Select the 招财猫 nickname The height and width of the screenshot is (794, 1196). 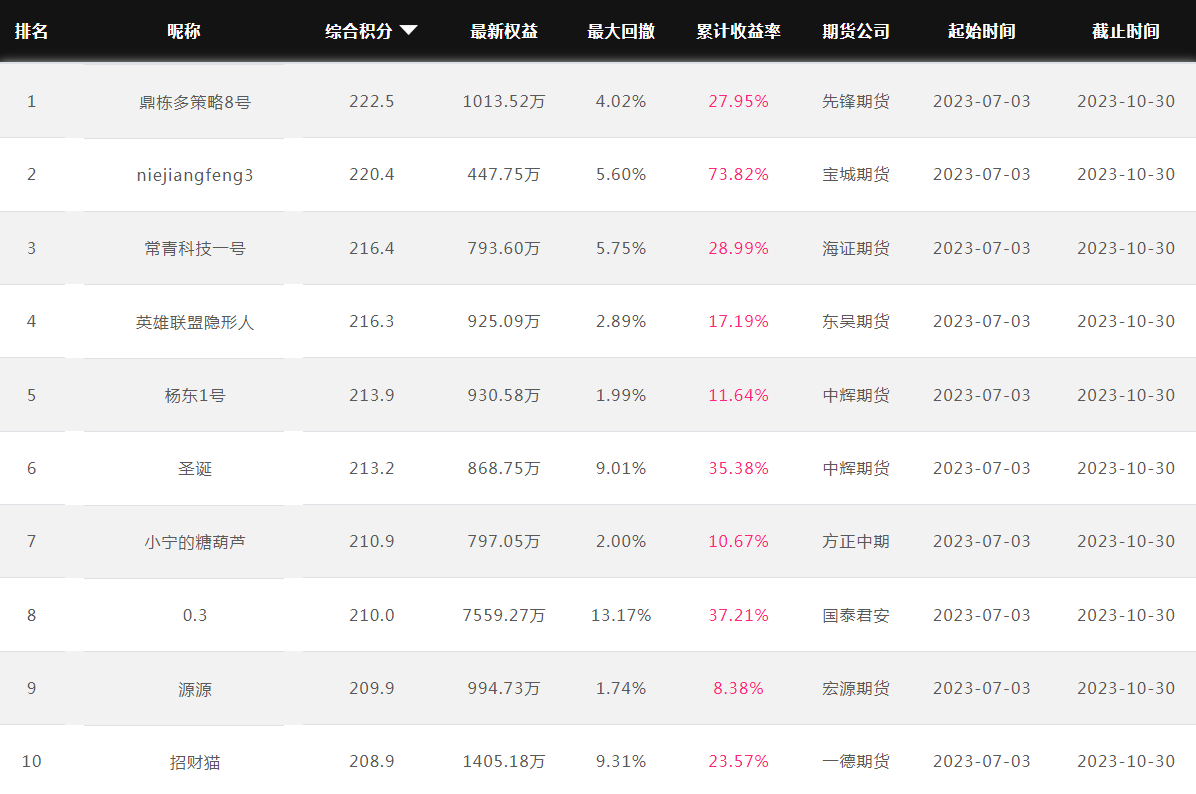point(195,762)
